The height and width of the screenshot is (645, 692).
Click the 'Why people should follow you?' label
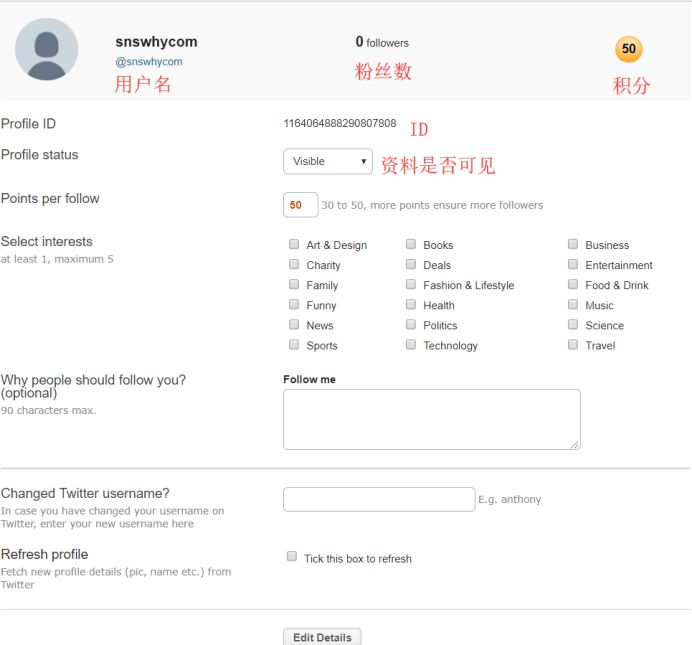point(93,386)
